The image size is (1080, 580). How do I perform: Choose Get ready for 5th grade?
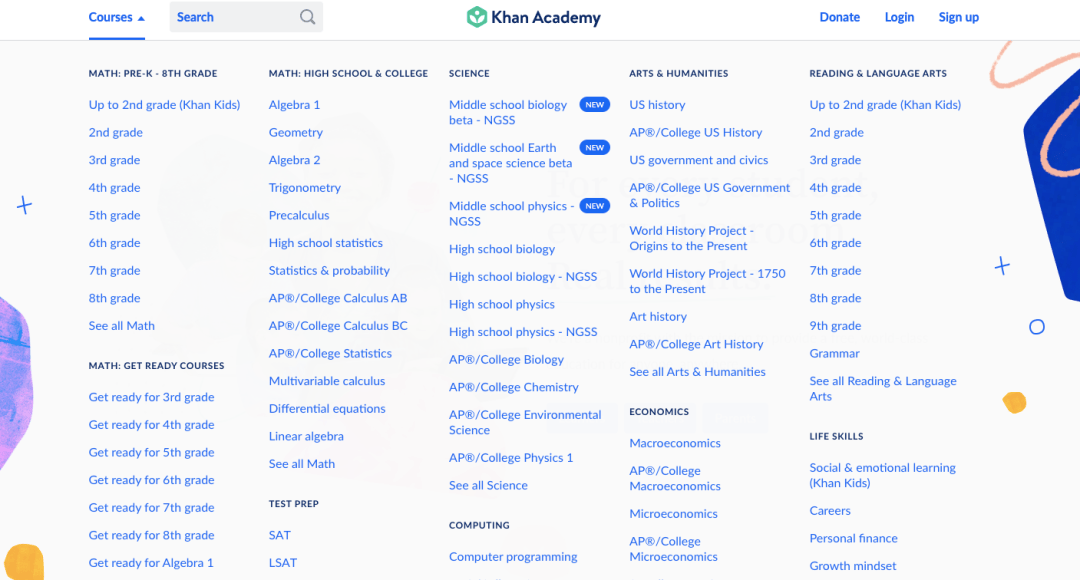[151, 452]
